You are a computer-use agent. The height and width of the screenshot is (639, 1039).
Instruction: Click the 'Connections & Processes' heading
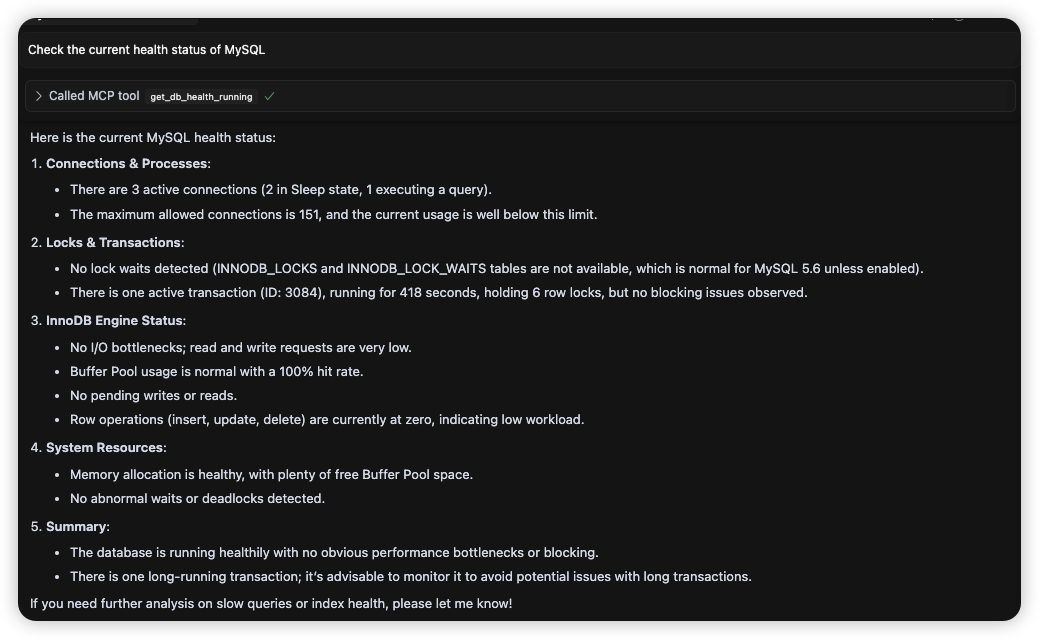pos(127,163)
